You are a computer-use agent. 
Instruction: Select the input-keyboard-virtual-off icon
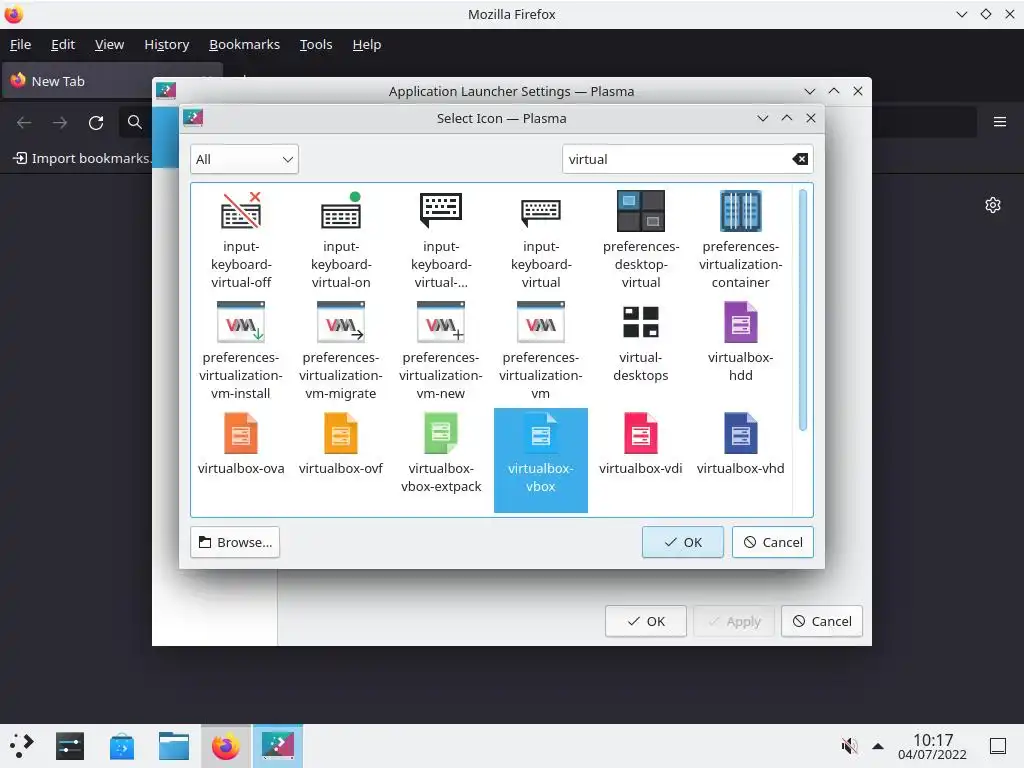tap(241, 239)
